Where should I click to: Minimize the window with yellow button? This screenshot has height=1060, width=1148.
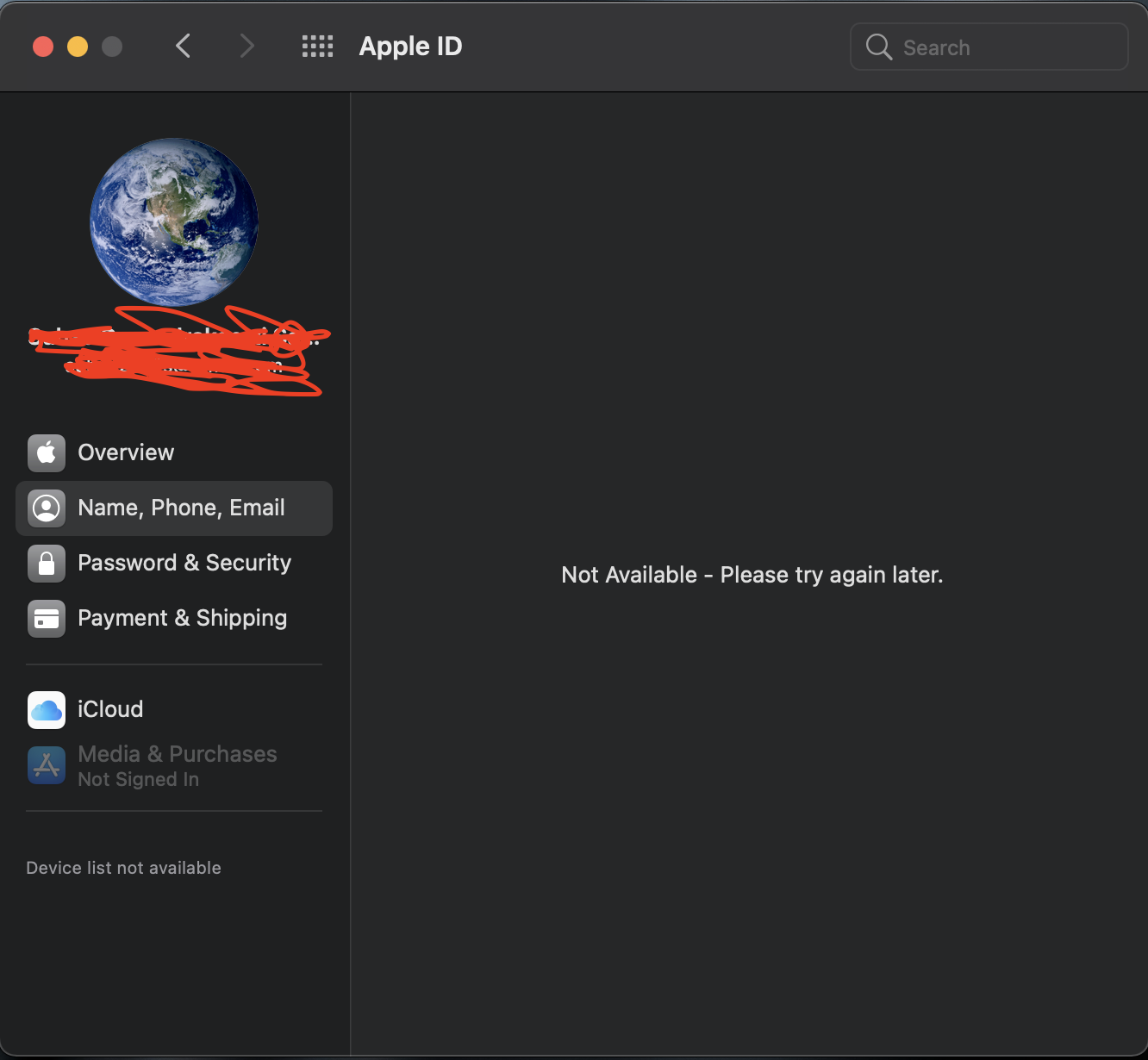pos(78,46)
